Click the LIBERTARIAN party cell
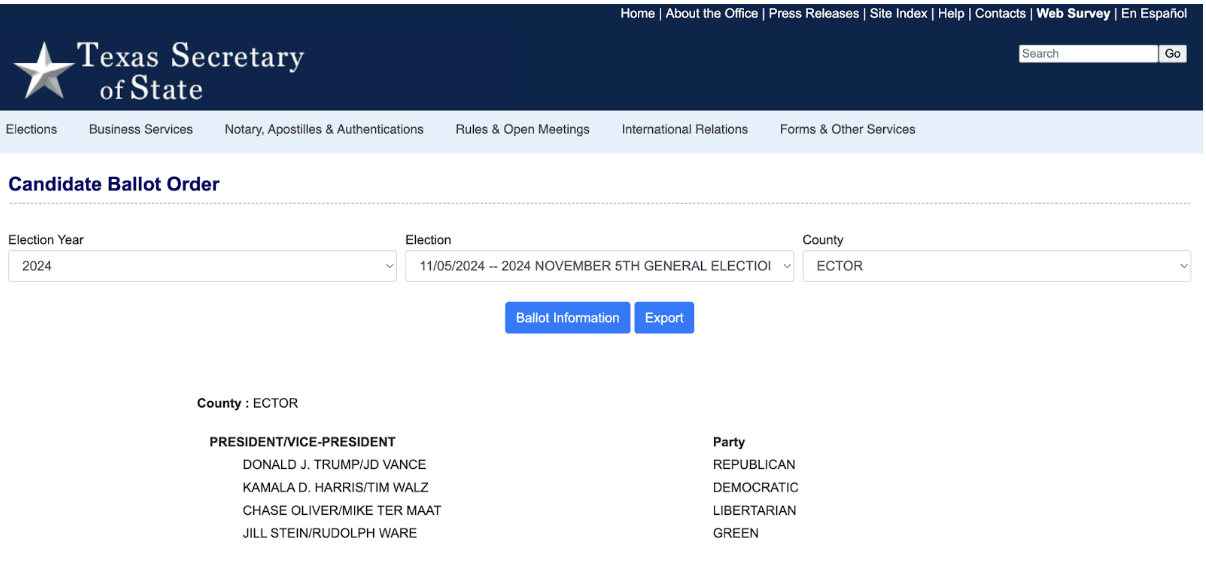The width and height of the screenshot is (1206, 564). click(x=755, y=511)
